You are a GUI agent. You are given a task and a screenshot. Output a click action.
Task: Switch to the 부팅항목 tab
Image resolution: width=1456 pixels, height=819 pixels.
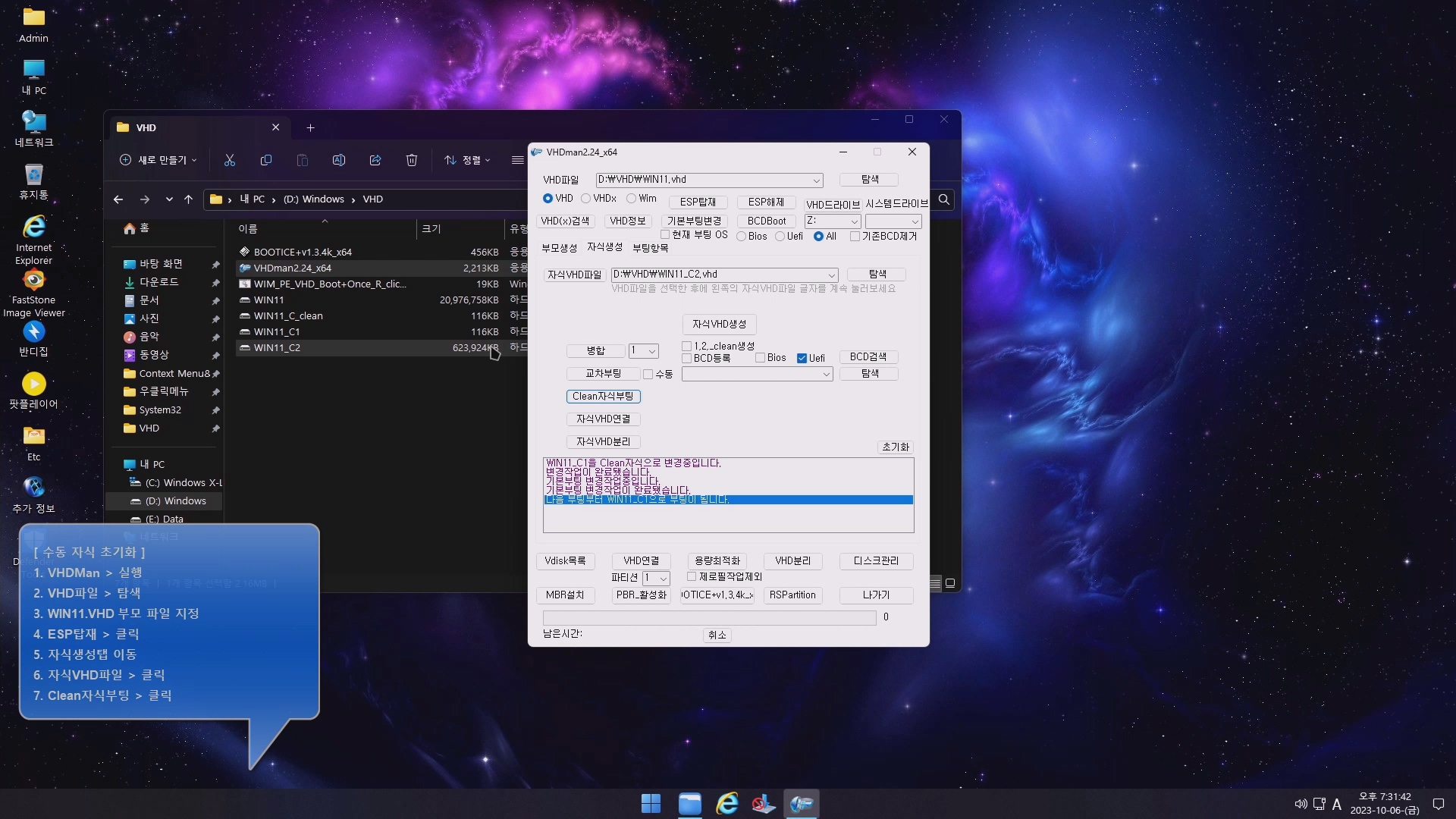(650, 248)
